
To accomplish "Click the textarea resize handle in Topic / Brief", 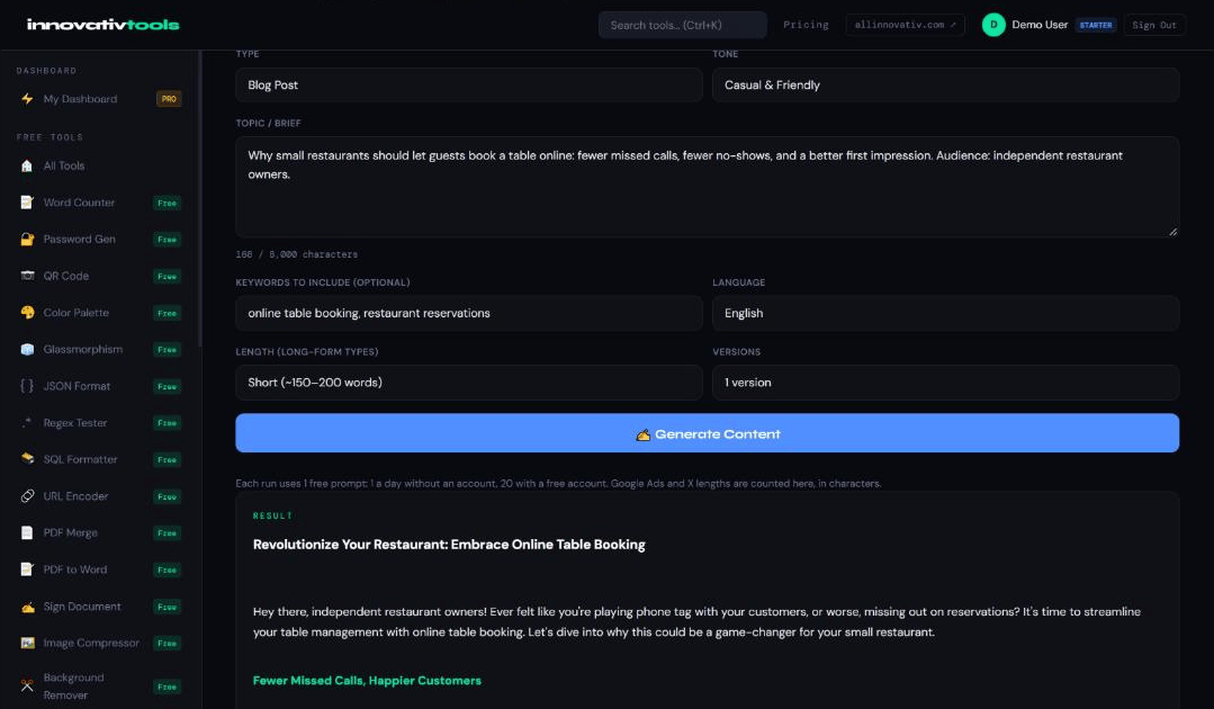I will pyautogui.click(x=1172, y=231).
